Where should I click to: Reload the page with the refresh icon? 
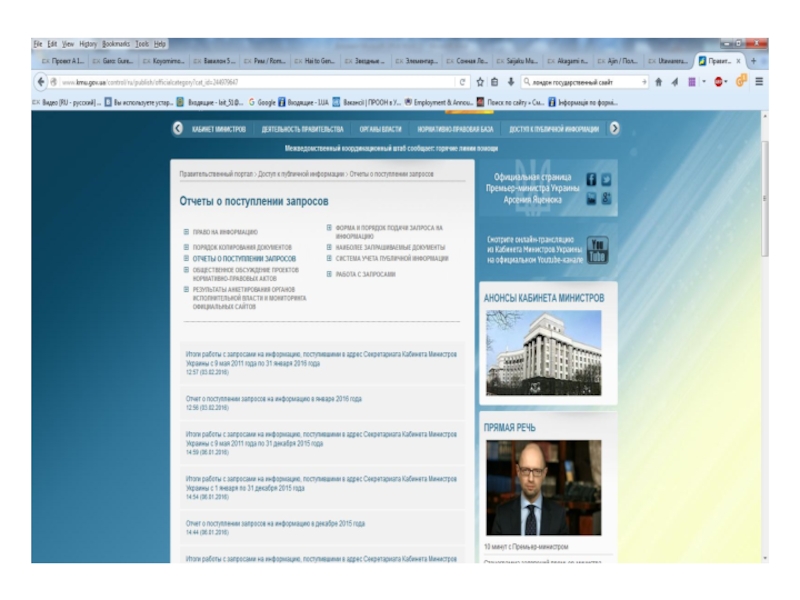tap(462, 82)
